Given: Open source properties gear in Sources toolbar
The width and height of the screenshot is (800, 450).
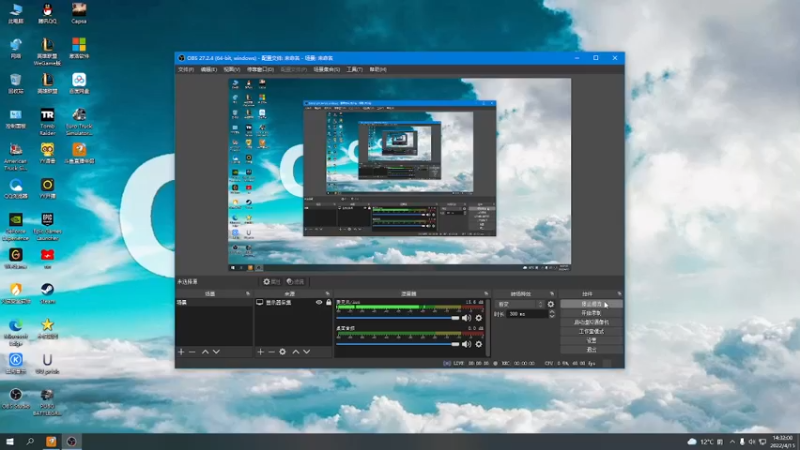Looking at the screenshot, I should click(x=282, y=352).
